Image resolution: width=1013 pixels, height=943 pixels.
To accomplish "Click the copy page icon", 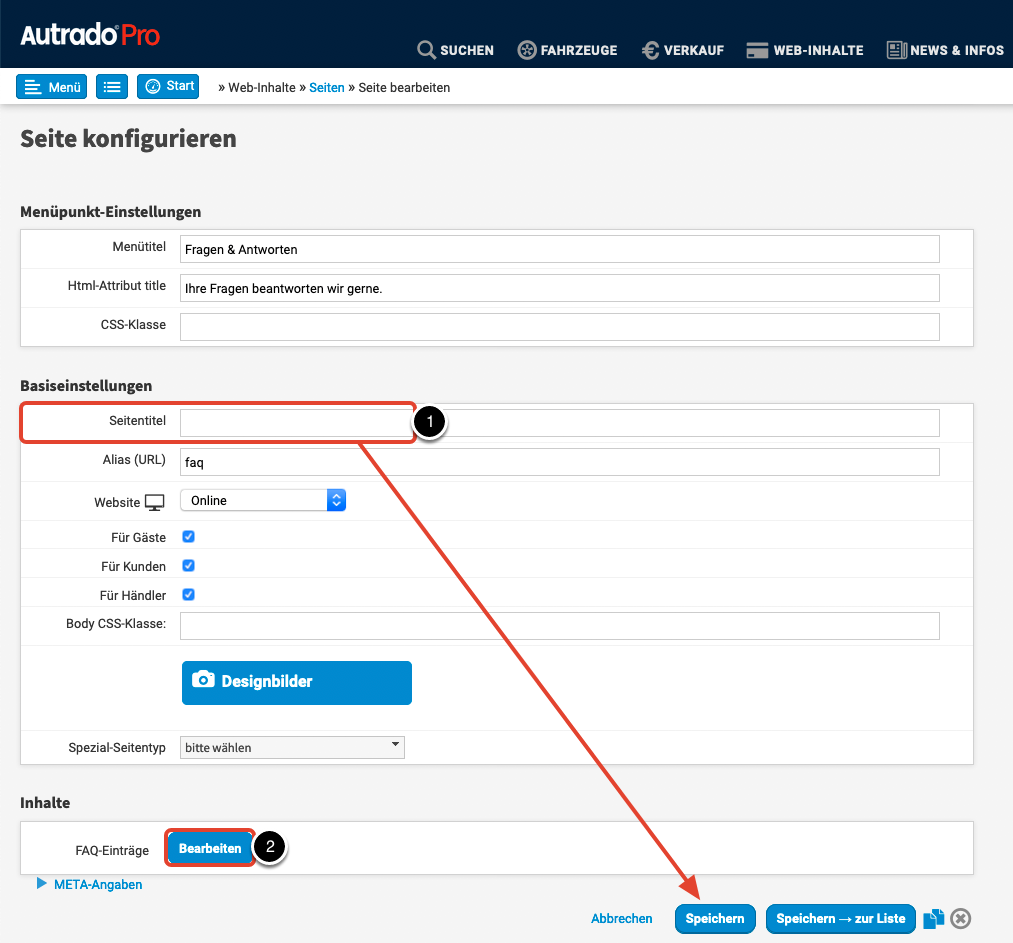I will click(933, 919).
